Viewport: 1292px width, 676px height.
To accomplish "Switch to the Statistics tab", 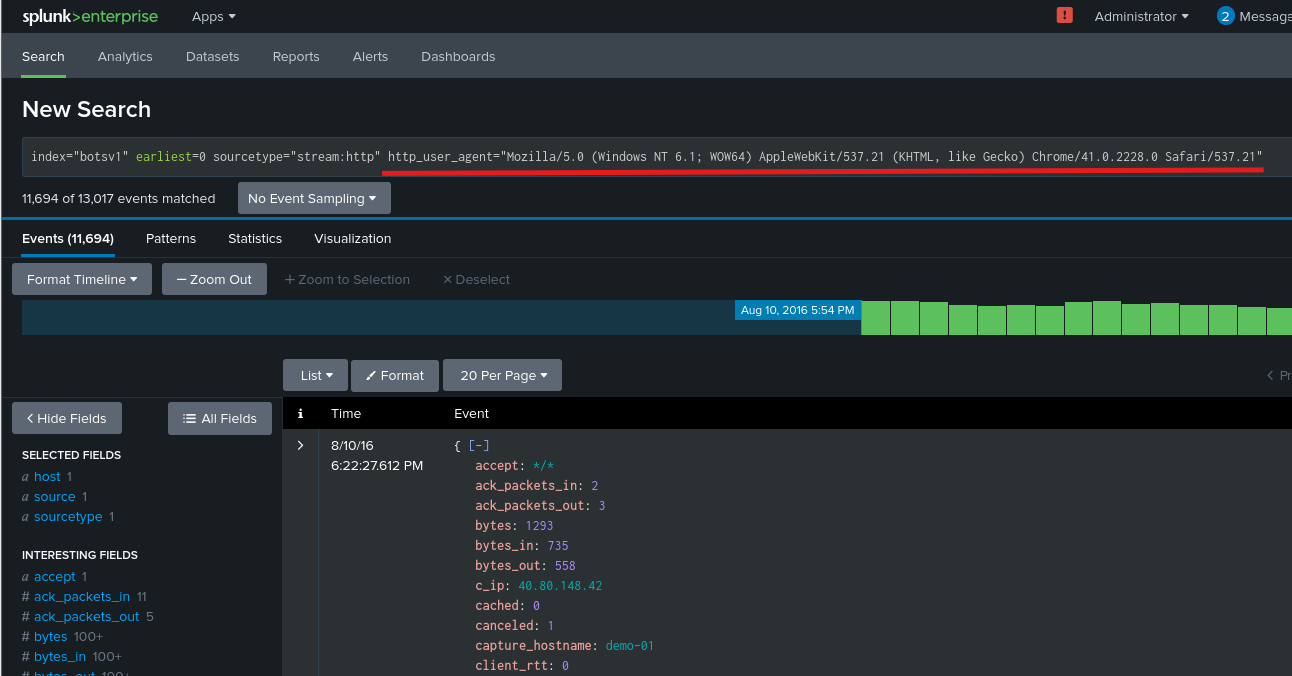I will pos(255,238).
